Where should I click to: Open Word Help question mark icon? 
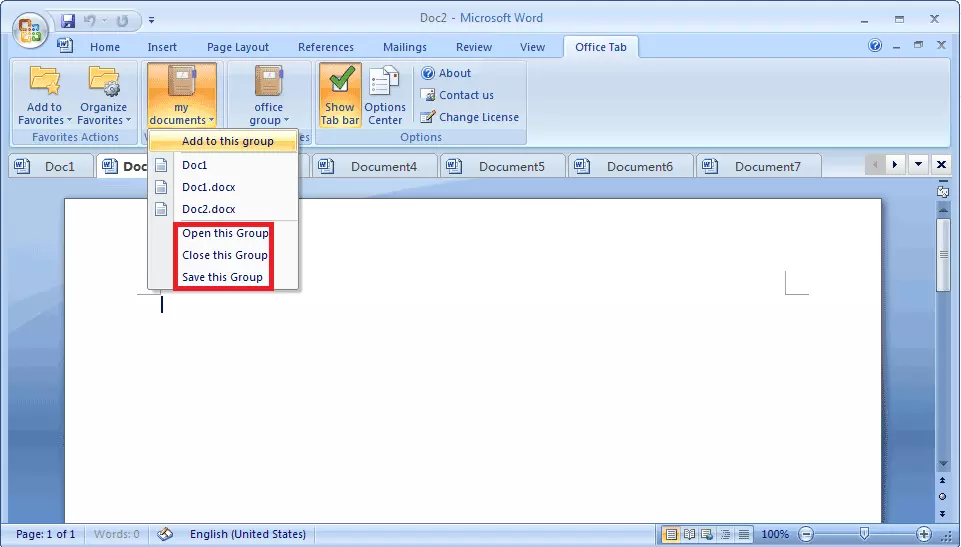(875, 45)
